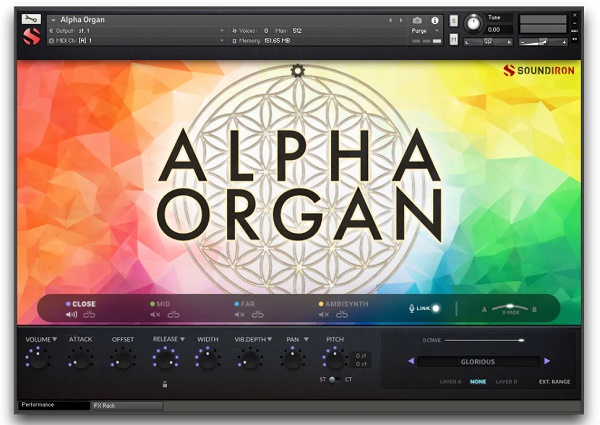Click the WIDTH knob

pos(208,359)
